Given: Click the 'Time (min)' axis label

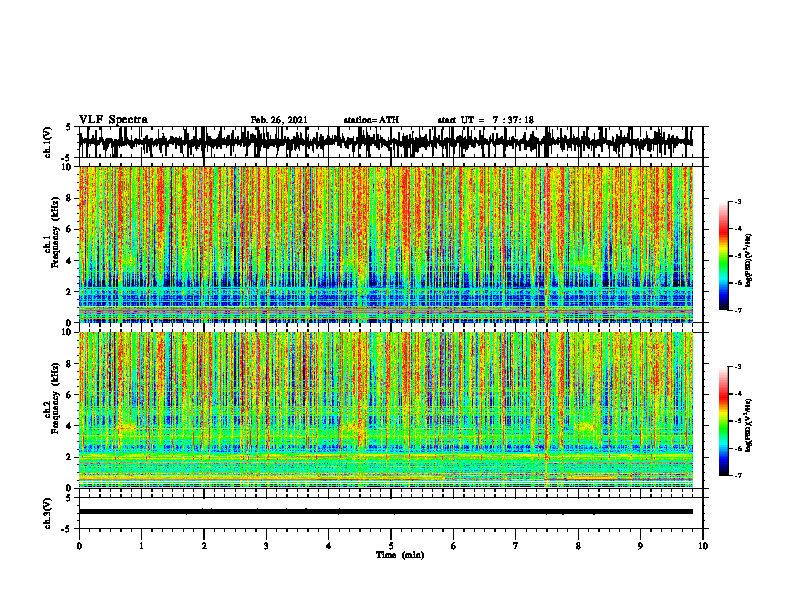Looking at the screenshot, I should pyautogui.click(x=400, y=555).
